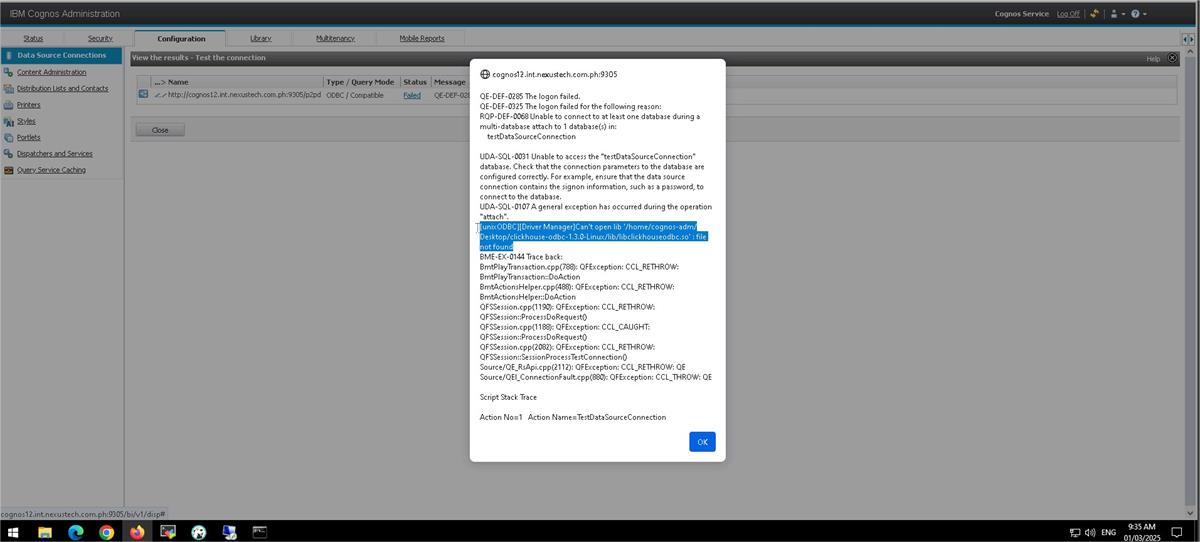Click the Failed status link
This screenshot has height=542, width=1200.
click(412, 95)
